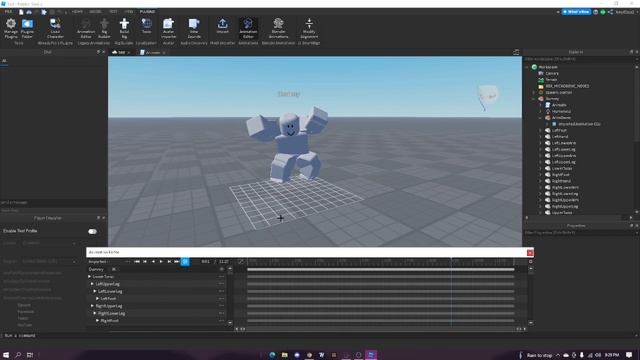The height and width of the screenshot is (360, 640).
Task: Open Windows taskbar search
Action: coord(18,355)
